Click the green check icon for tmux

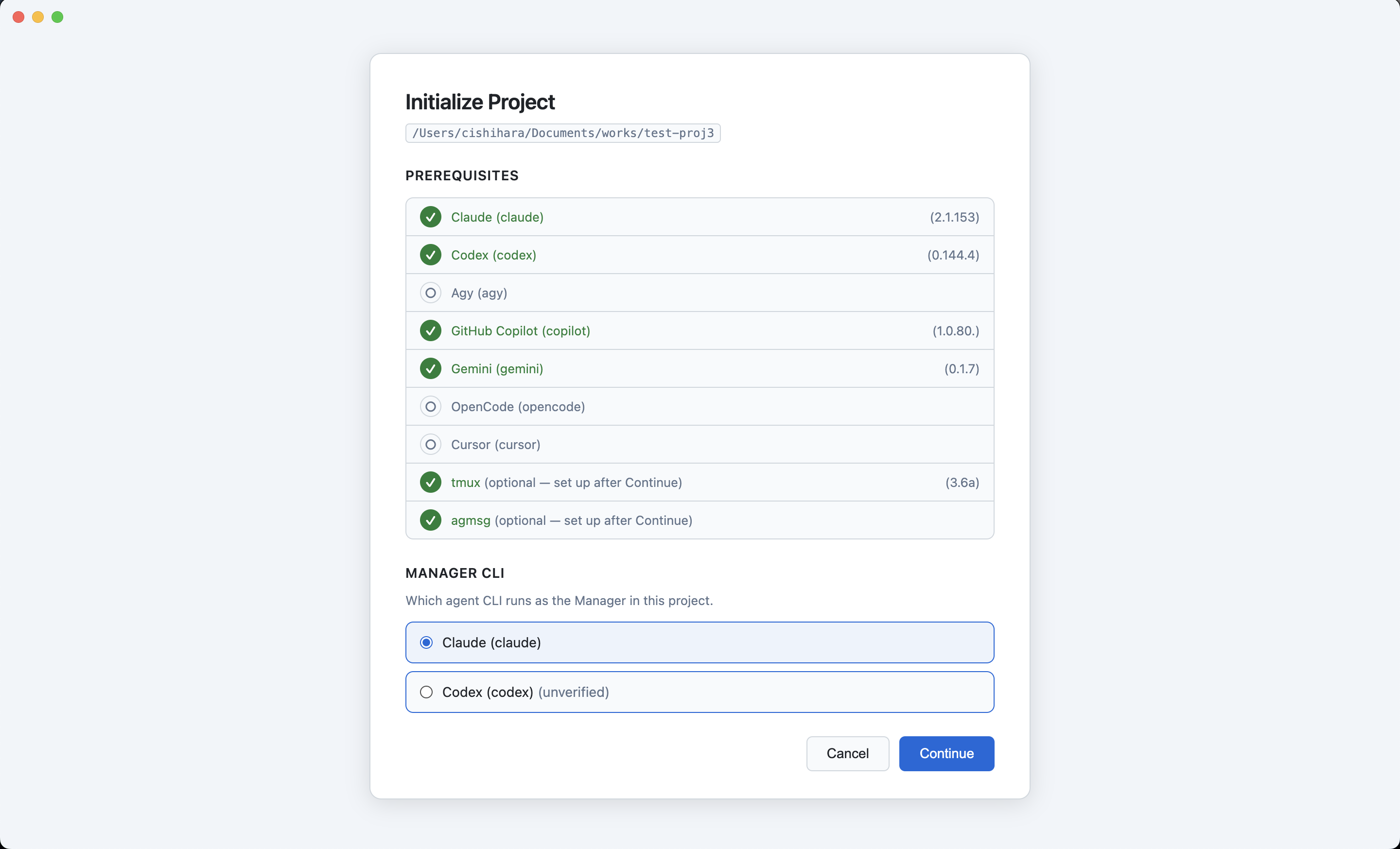(431, 482)
